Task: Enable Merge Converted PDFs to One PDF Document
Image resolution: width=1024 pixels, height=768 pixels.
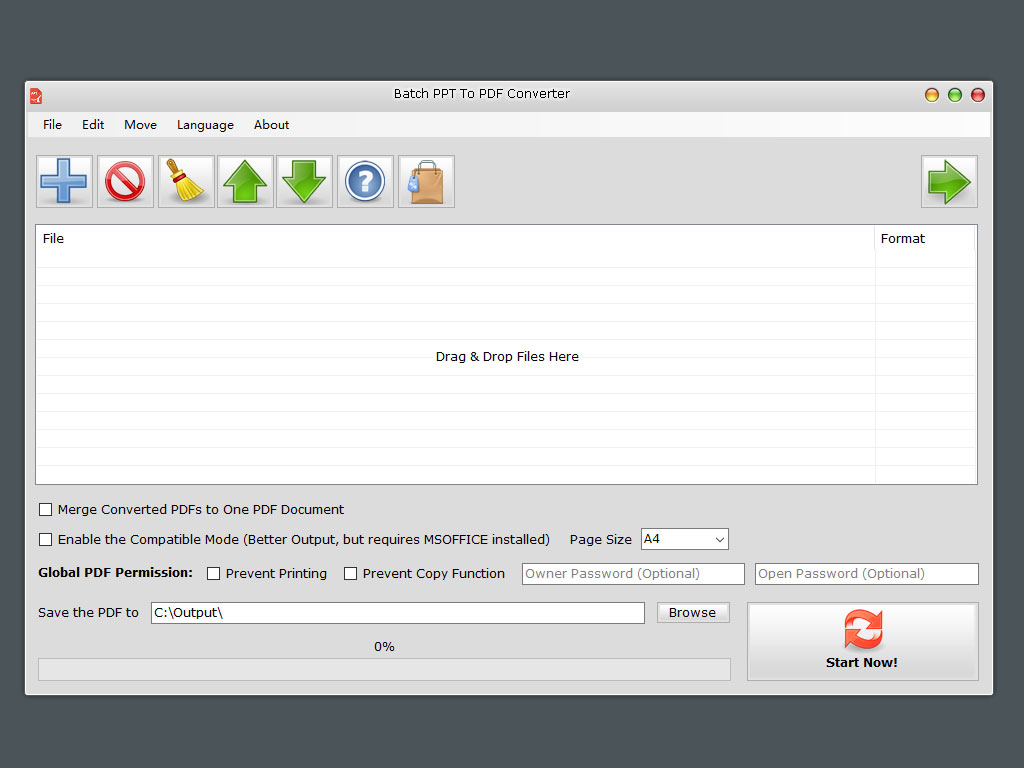Action: coord(45,509)
